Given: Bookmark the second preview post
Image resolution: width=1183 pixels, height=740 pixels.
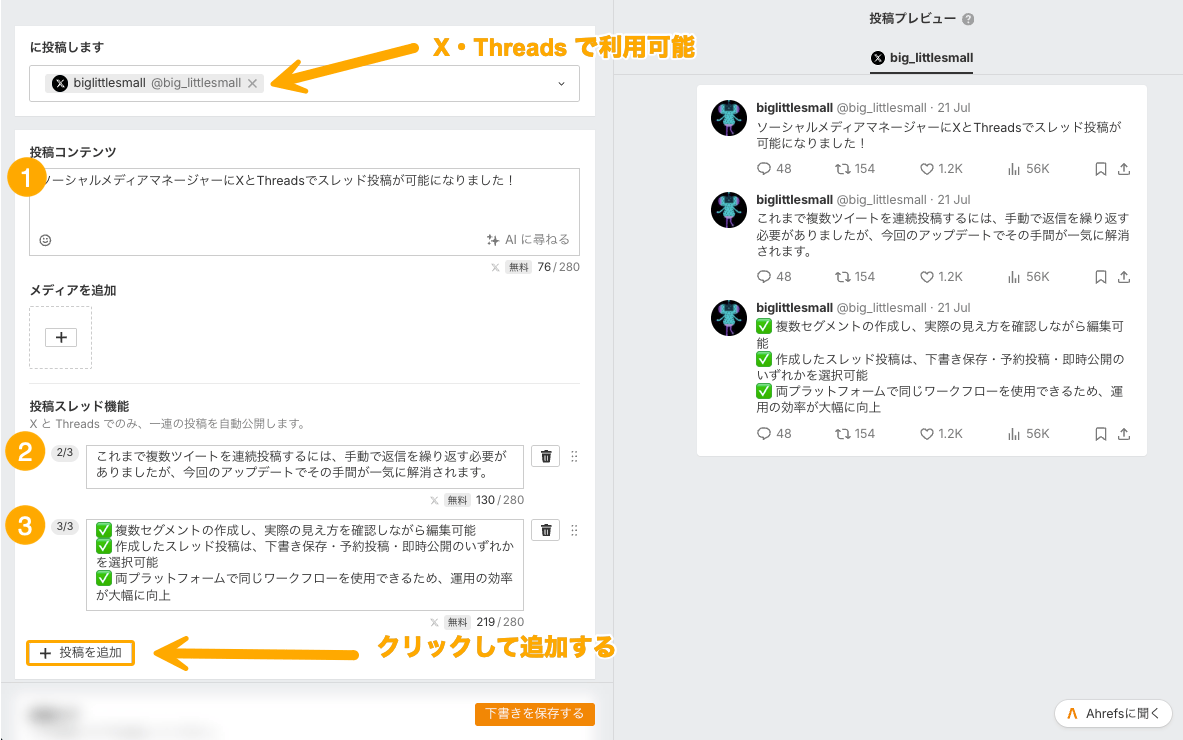Looking at the screenshot, I should [x=1101, y=277].
